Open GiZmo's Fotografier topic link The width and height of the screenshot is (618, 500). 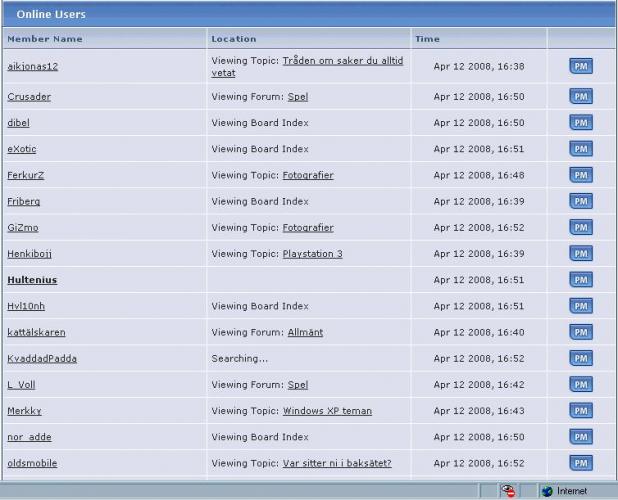tap(308, 228)
